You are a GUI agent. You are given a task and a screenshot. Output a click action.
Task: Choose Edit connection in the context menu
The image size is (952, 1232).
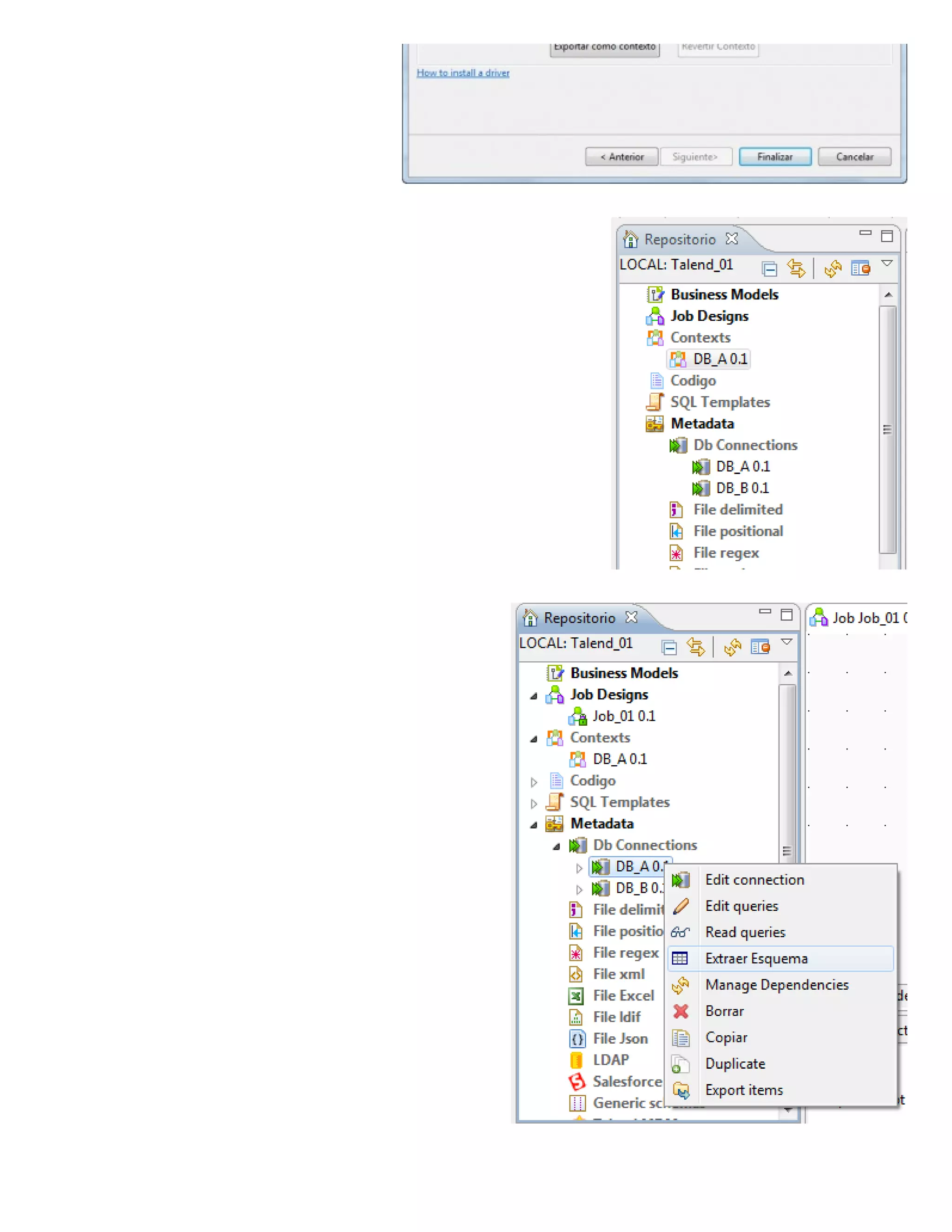(754, 880)
